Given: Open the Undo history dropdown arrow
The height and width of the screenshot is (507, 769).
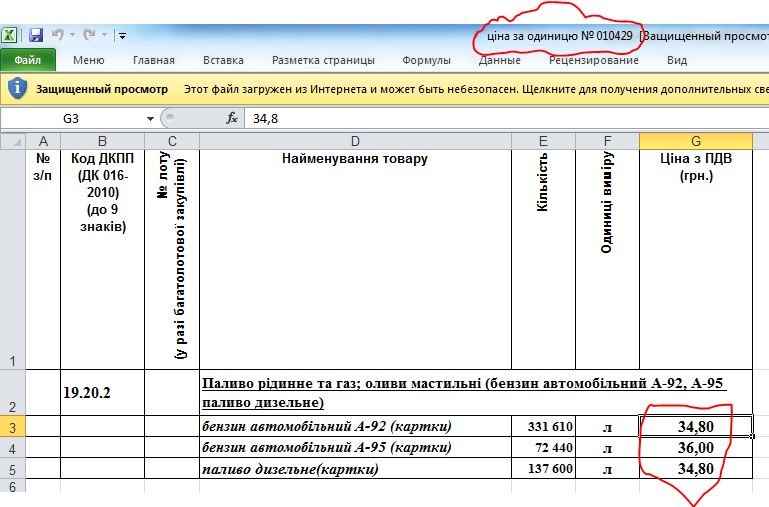Looking at the screenshot, I should (x=73, y=35).
